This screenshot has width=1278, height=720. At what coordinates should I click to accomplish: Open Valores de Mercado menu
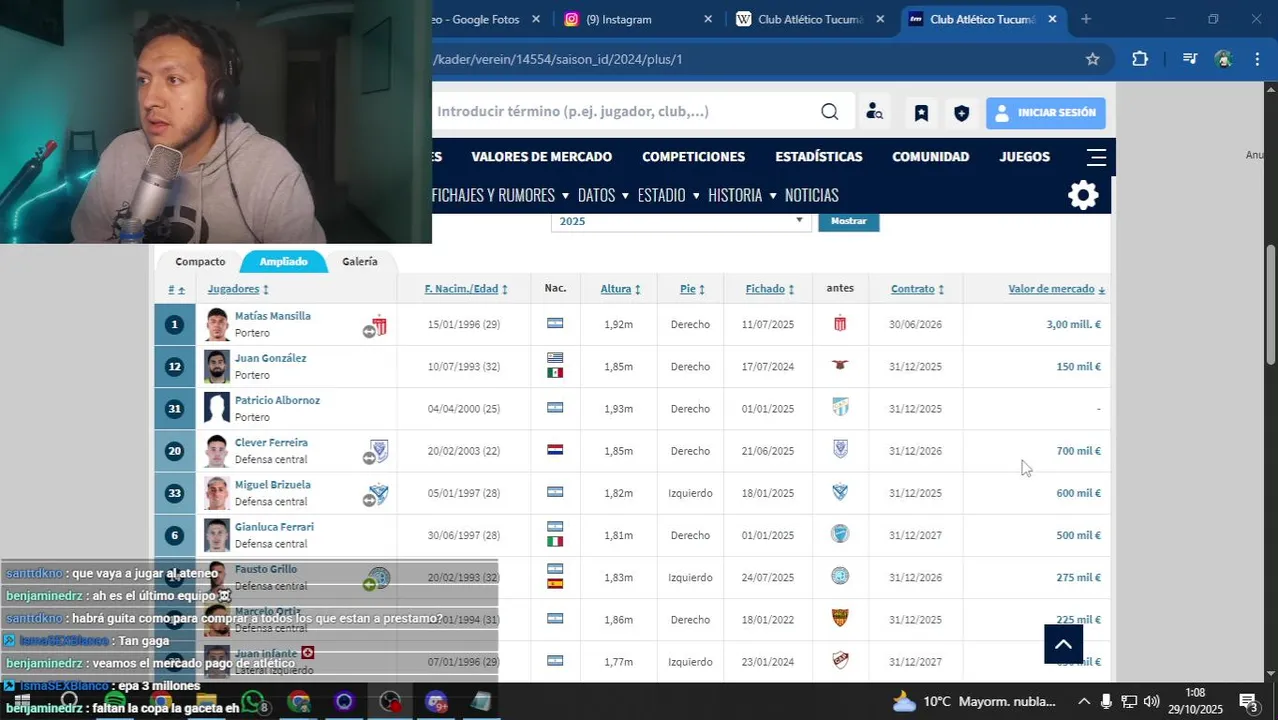click(x=542, y=157)
